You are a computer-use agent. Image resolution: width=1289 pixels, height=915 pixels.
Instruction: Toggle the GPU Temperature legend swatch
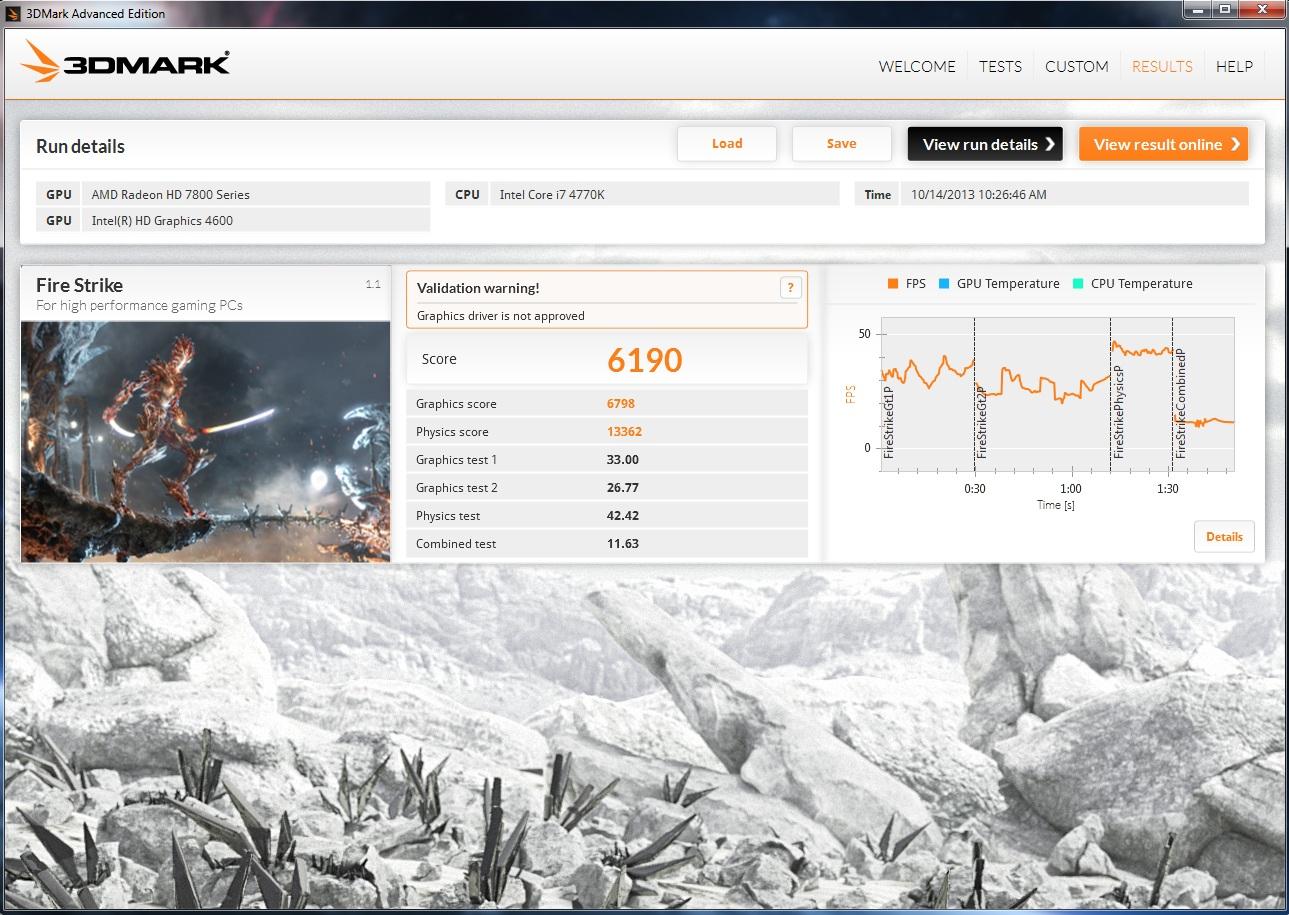tap(944, 284)
